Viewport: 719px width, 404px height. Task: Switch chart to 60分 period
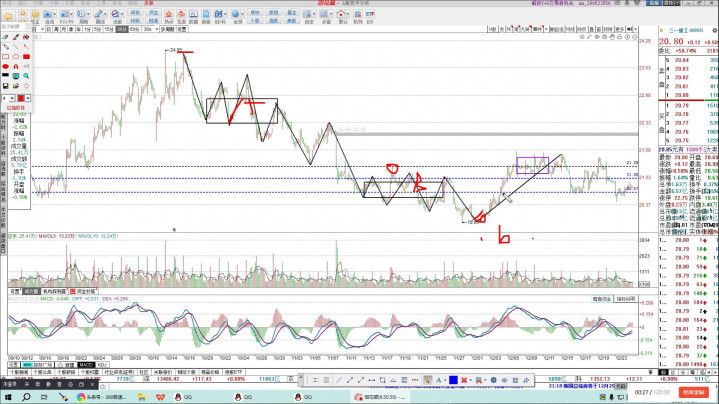(x=134, y=30)
